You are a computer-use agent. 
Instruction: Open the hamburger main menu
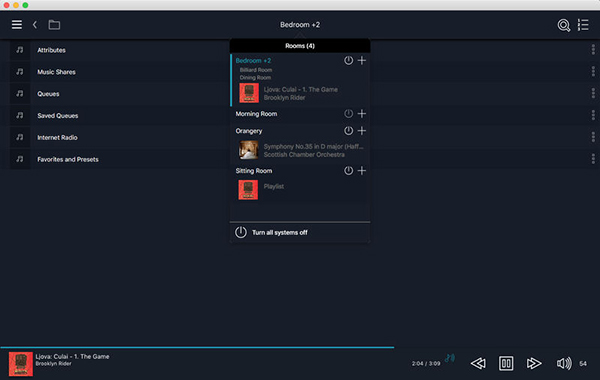coord(16,25)
